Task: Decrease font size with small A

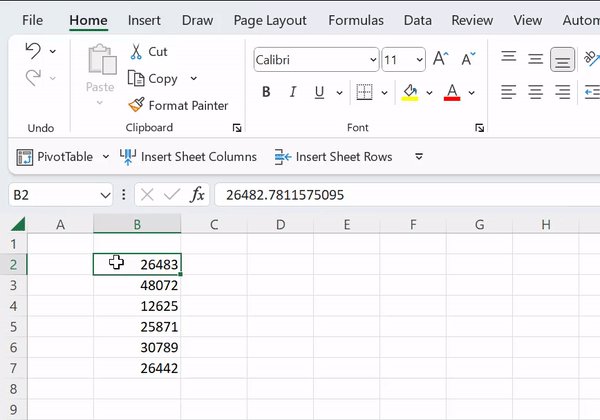Action: (x=468, y=59)
